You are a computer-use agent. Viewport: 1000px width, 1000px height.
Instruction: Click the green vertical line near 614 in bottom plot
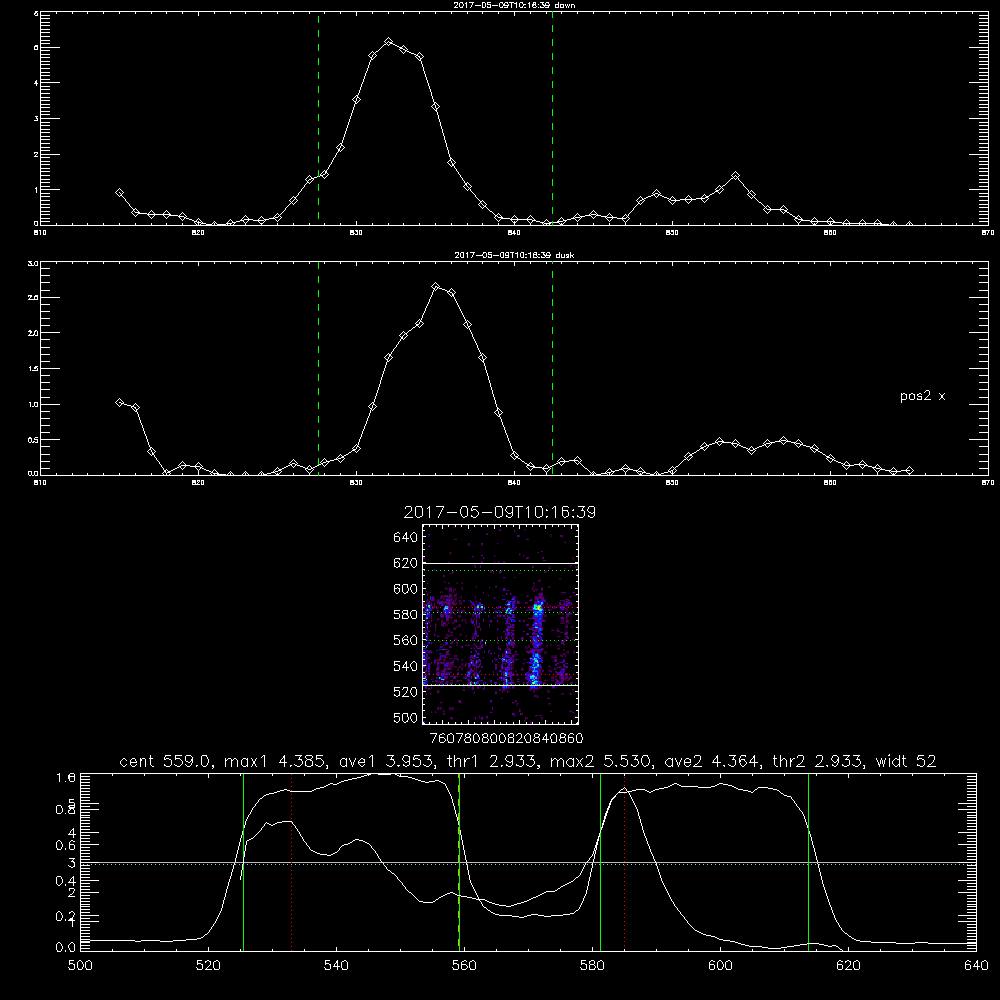808,862
